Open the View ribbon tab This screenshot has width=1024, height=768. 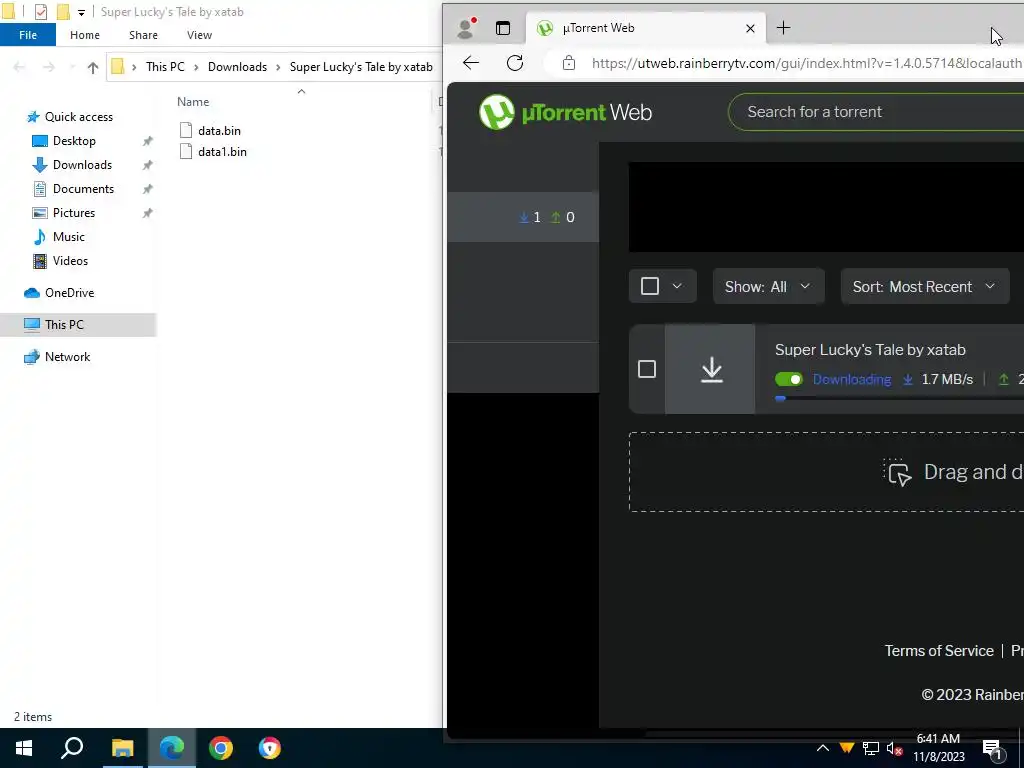point(199,35)
